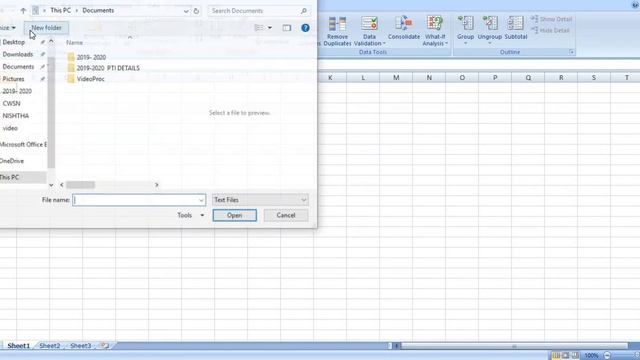The image size is (640, 360).
Task: Click the refresh icon beside the address bar
Action: pos(196,11)
